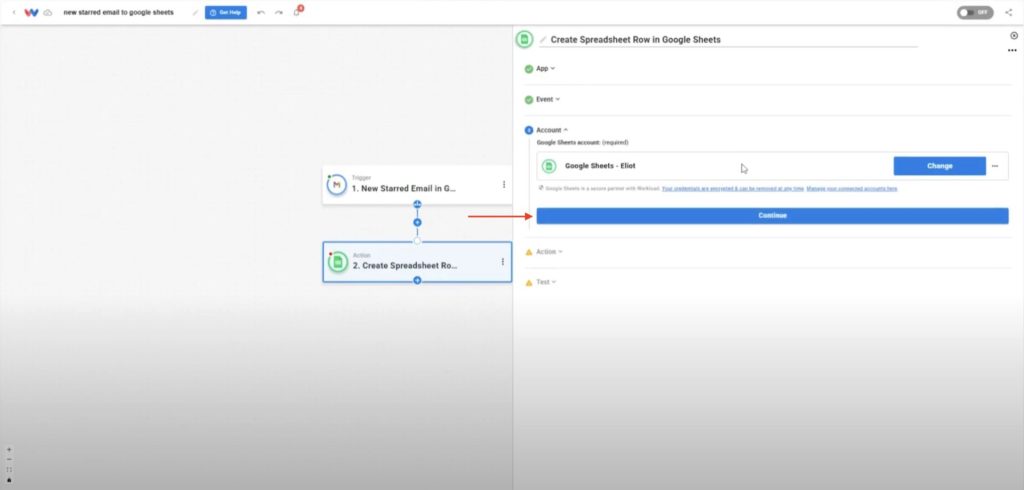
Task: Open 'Manage your connected accounts here' link
Action: pyautogui.click(x=852, y=189)
